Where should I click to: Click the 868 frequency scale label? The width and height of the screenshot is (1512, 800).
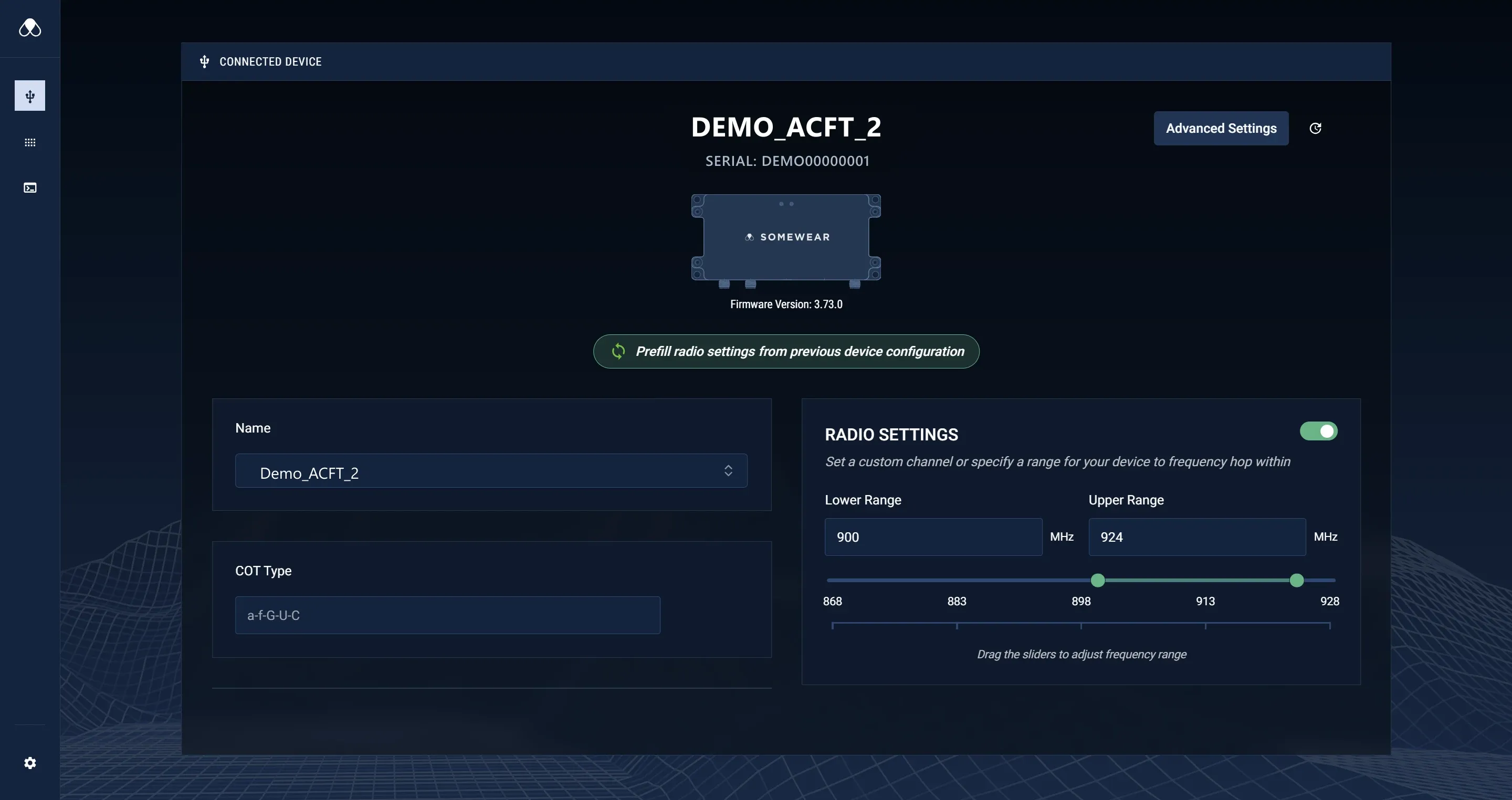[832, 601]
